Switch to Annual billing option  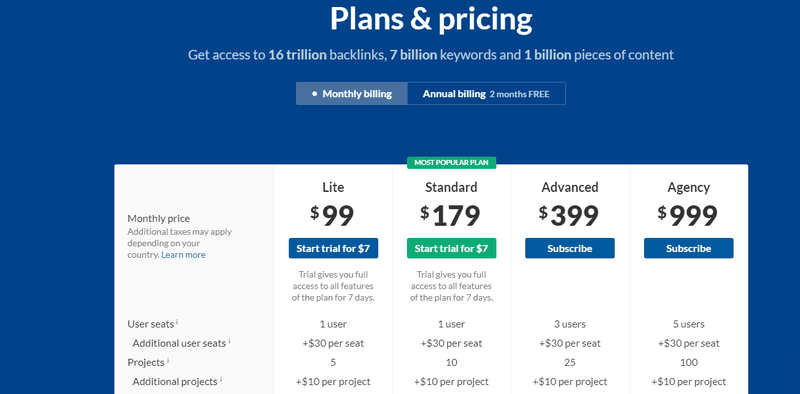tap(486, 94)
